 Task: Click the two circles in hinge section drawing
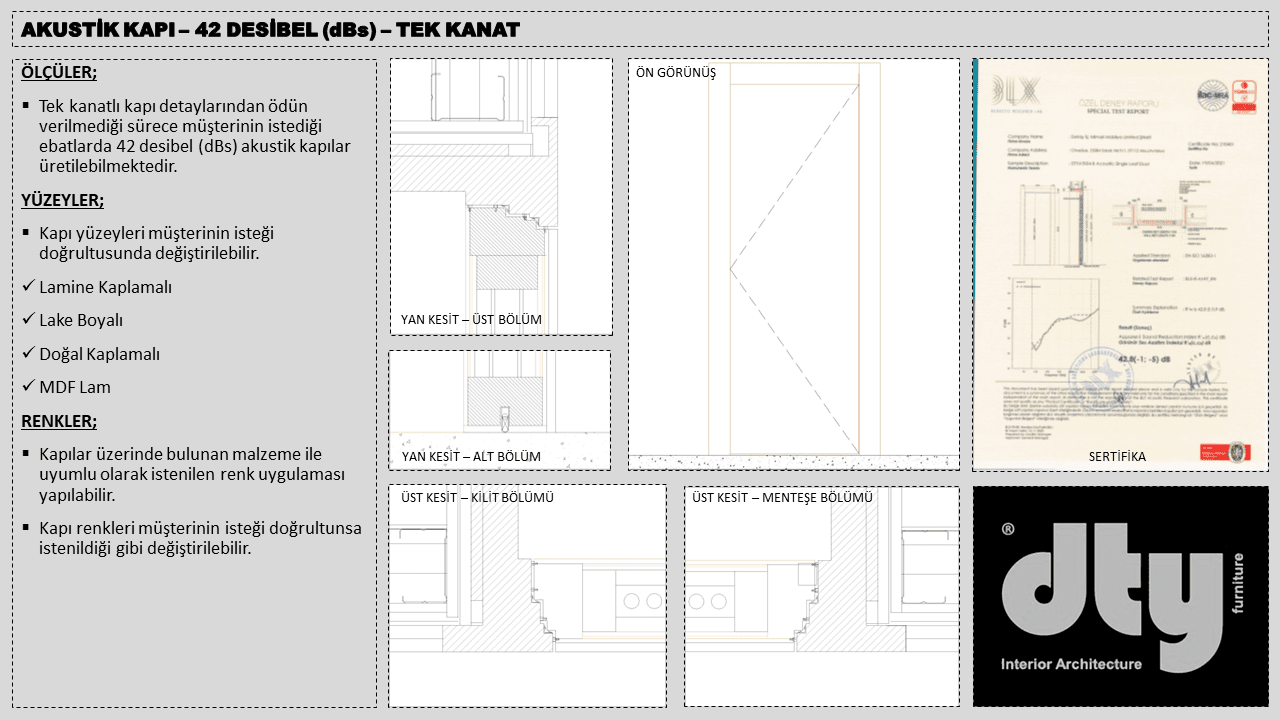coord(708,600)
